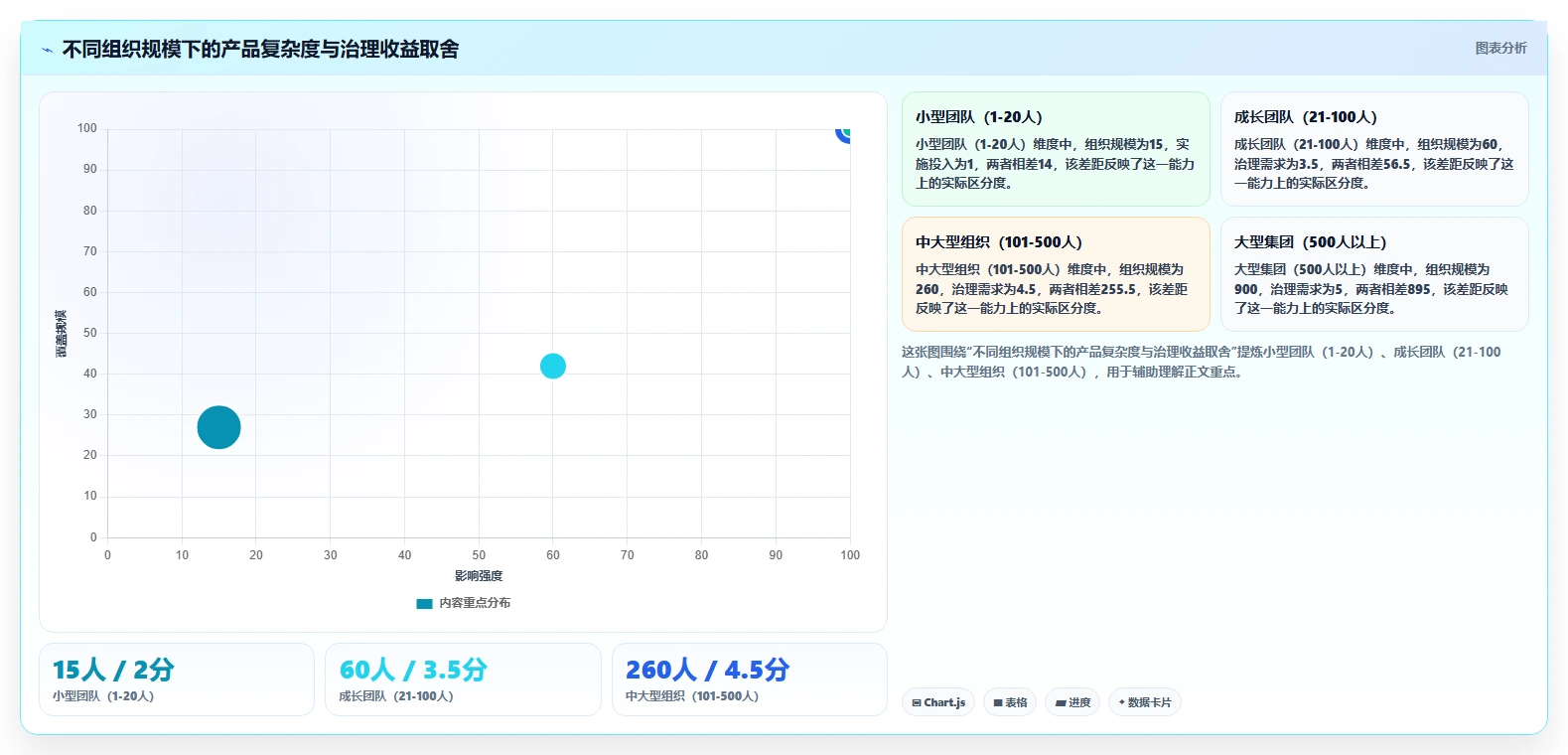Select the large teal bubble at 15

point(218,427)
